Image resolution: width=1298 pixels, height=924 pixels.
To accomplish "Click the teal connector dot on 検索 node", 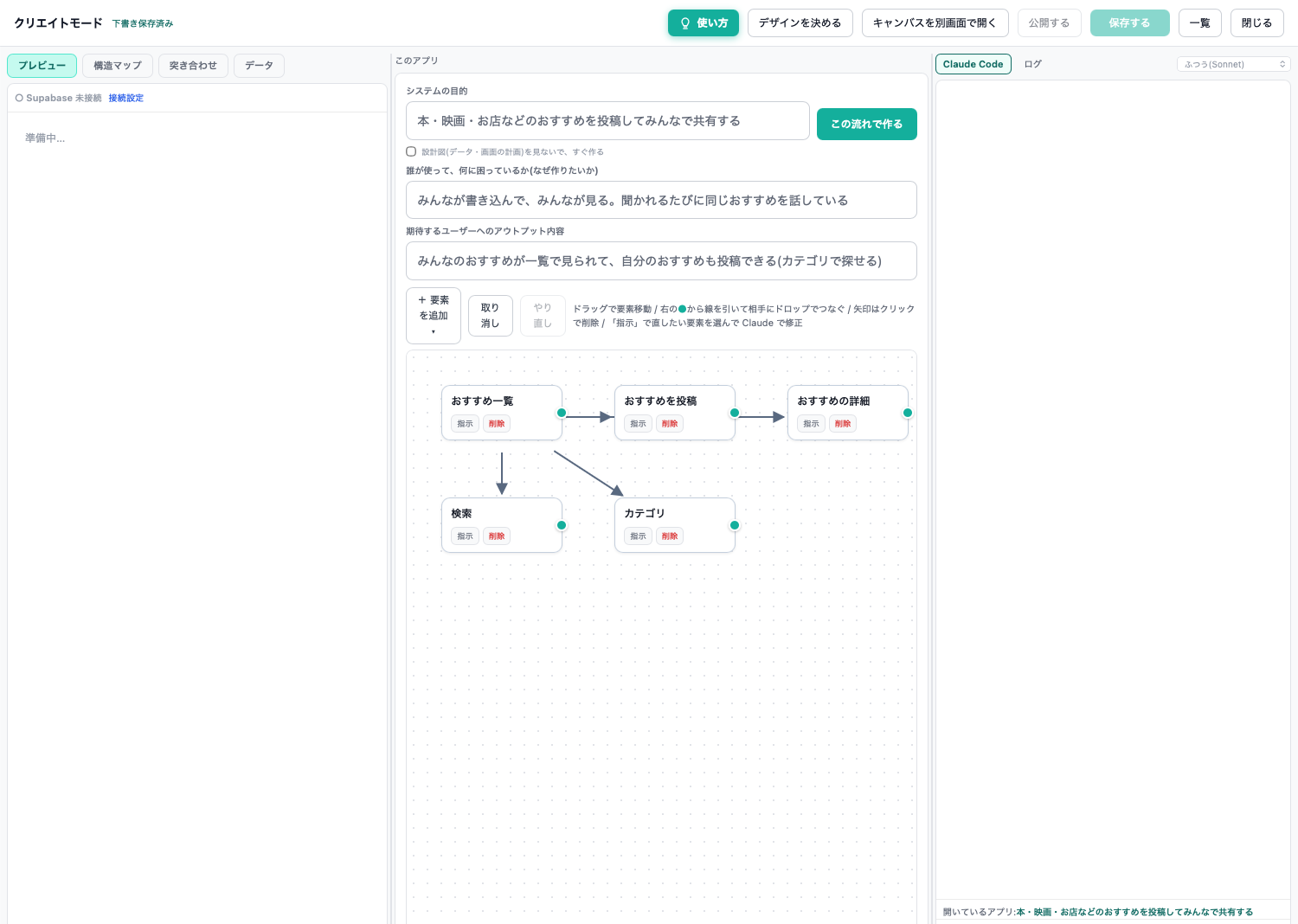I will click(562, 525).
